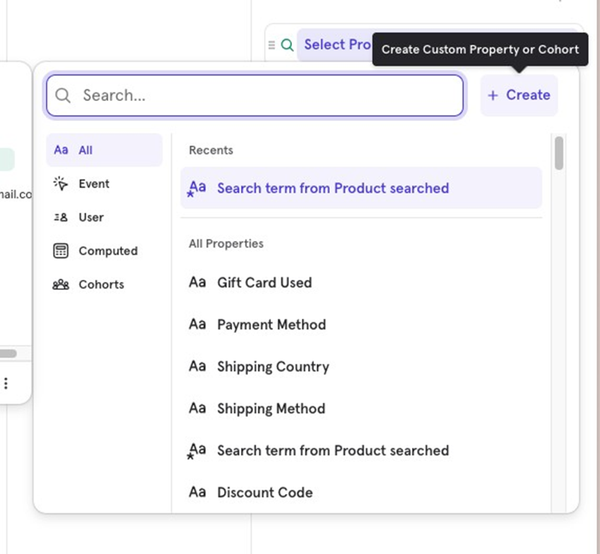Select the Event category icon
The height and width of the screenshot is (554, 600).
tap(61, 184)
